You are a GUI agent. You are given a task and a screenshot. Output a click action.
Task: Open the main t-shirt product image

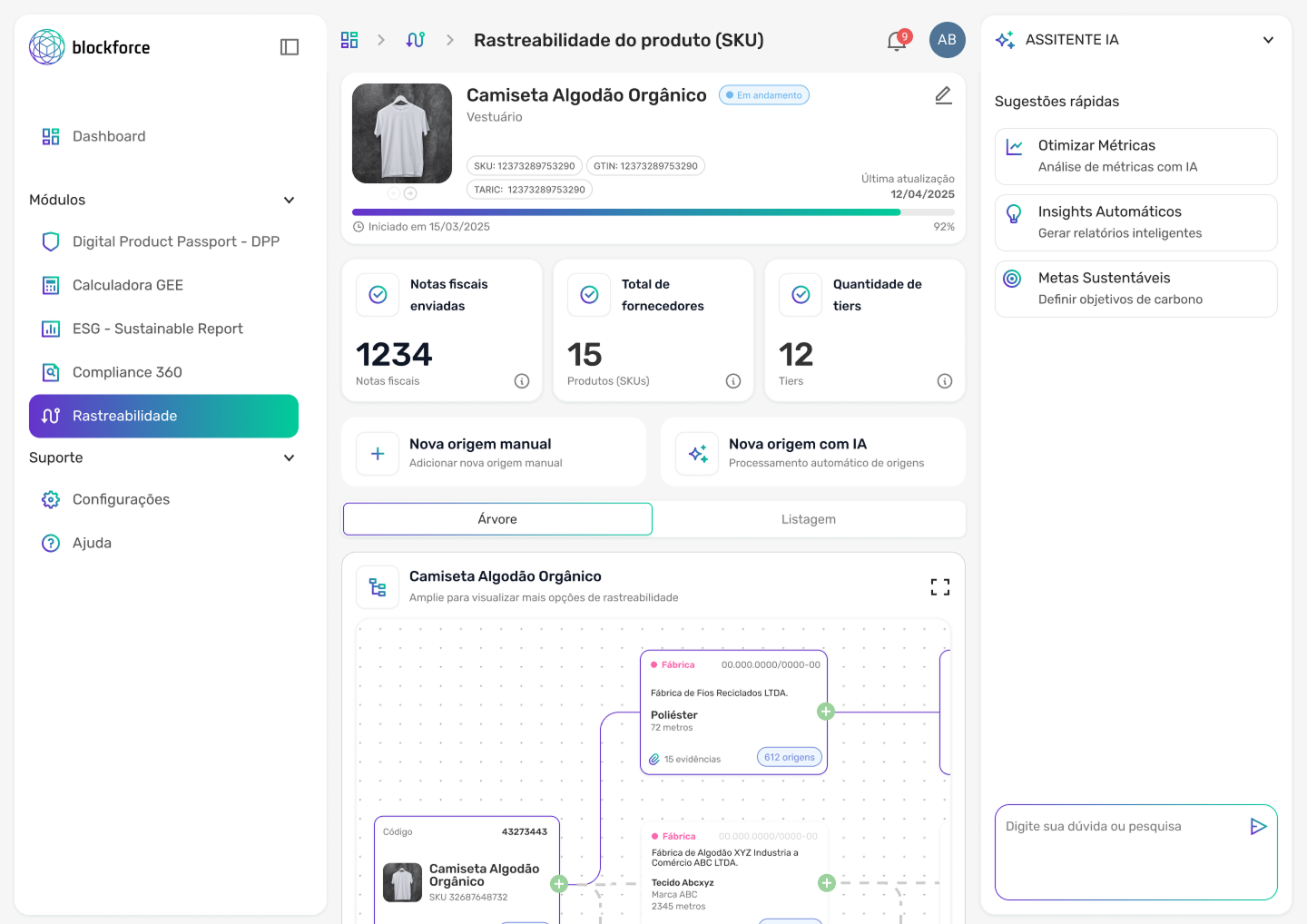[402, 133]
